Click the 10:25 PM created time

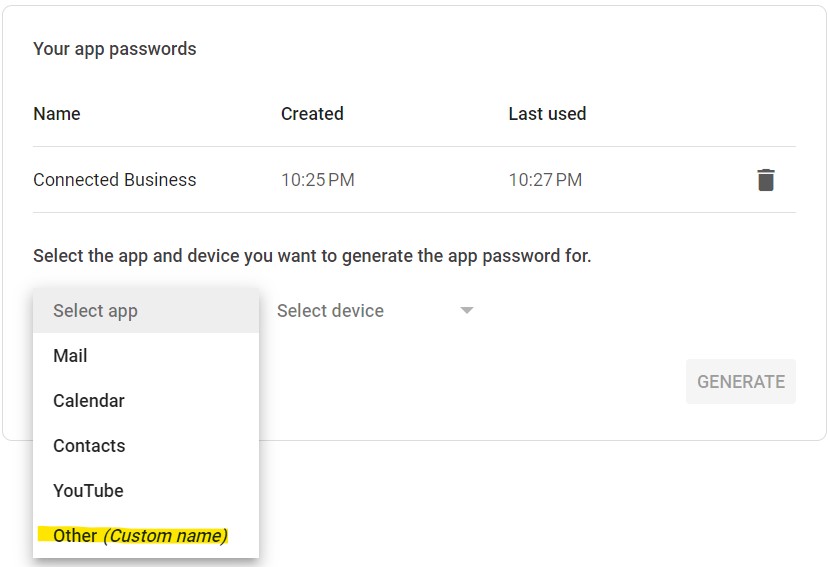(317, 180)
